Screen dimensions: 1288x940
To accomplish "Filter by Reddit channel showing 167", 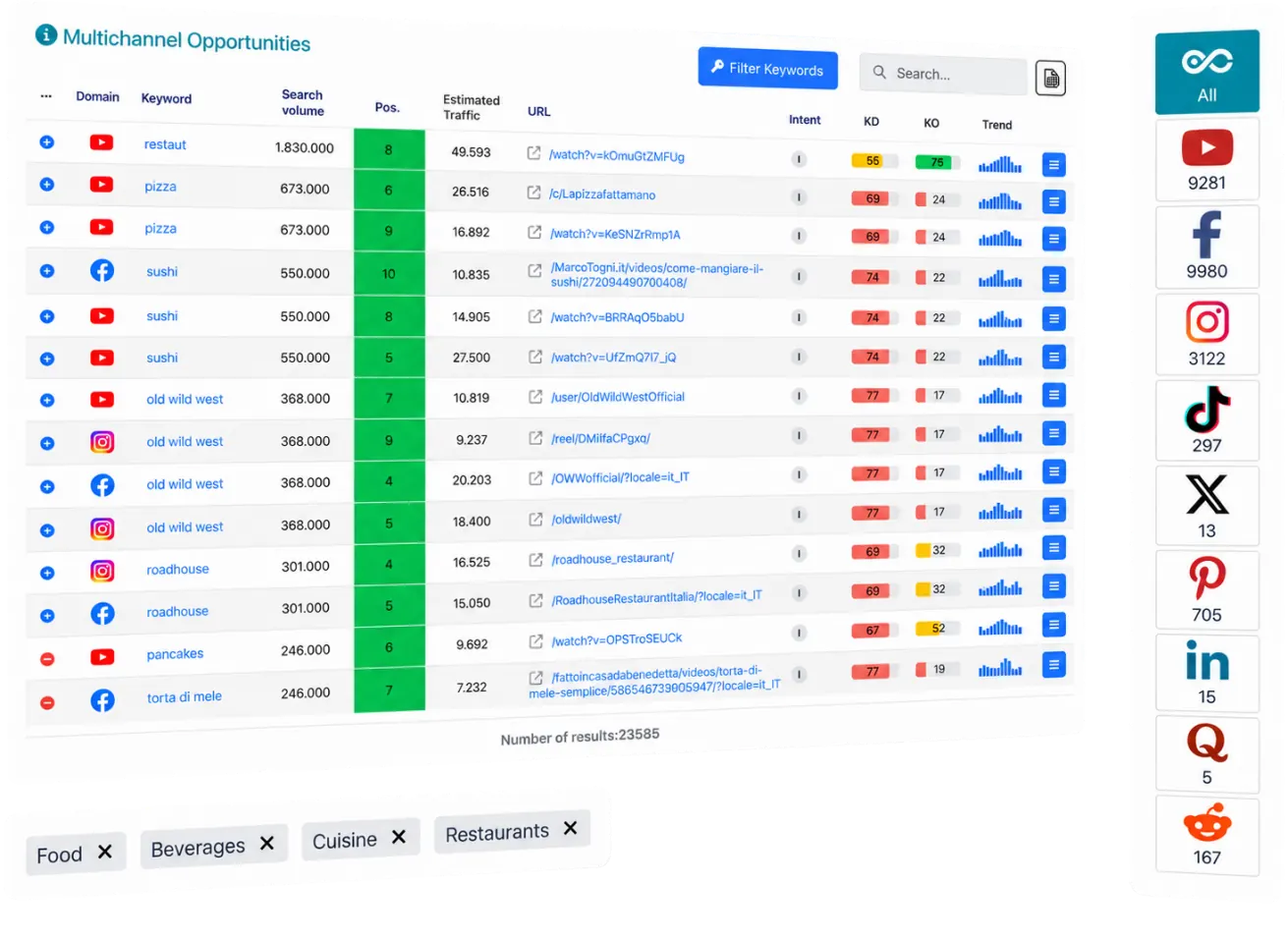I will point(1206,836).
